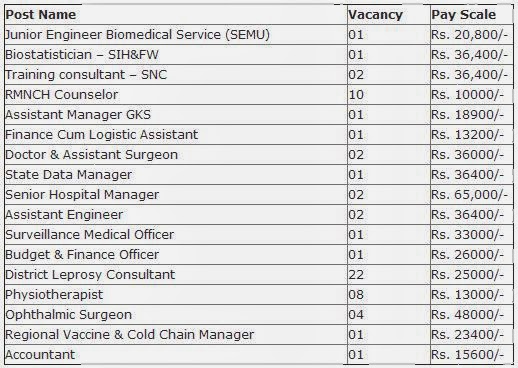
Task: Select Junior Engineer Biomedical Service (SEMU) row
Action: [x=259, y=35]
